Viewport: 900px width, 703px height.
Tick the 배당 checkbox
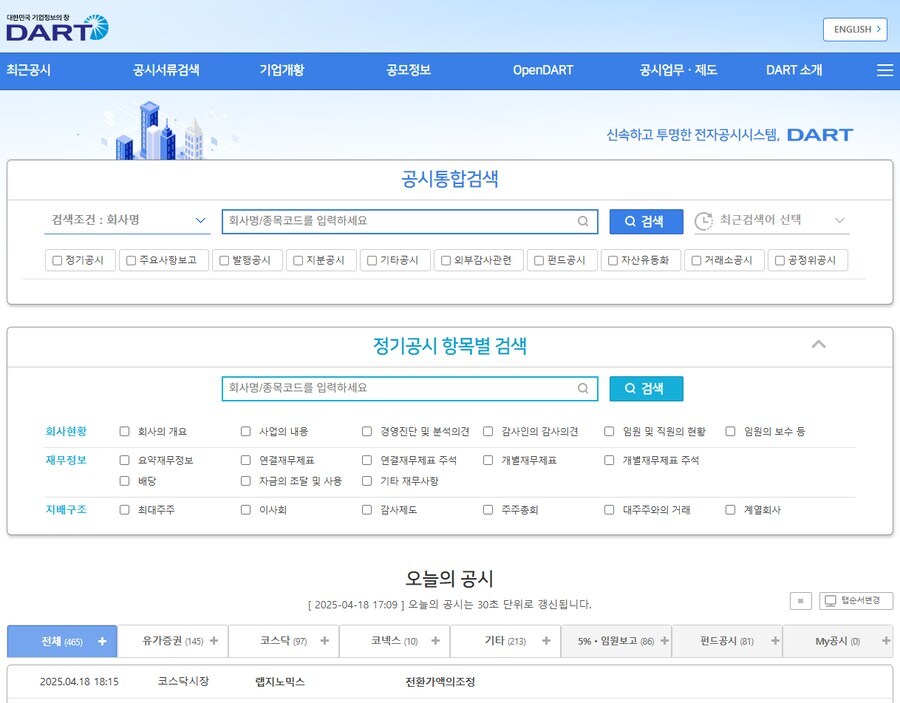(x=125, y=480)
